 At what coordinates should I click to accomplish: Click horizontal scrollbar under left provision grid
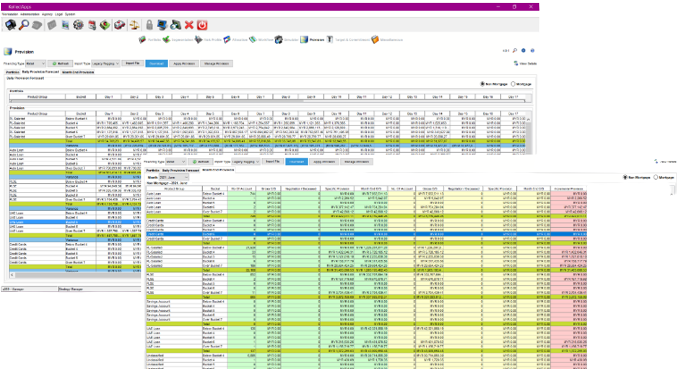pos(75,274)
